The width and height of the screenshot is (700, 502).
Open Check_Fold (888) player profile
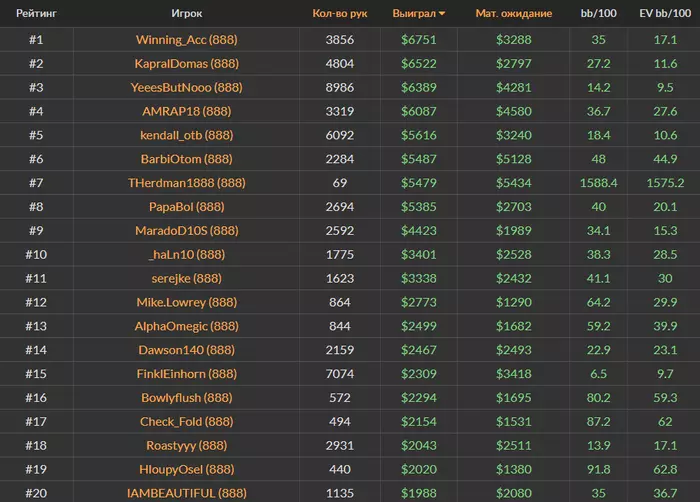(x=186, y=422)
